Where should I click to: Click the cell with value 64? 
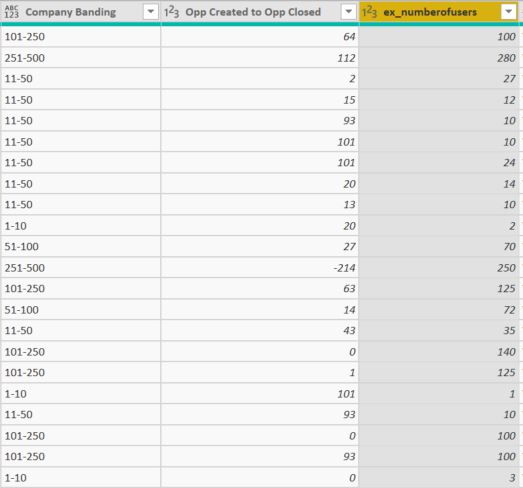[260, 37]
